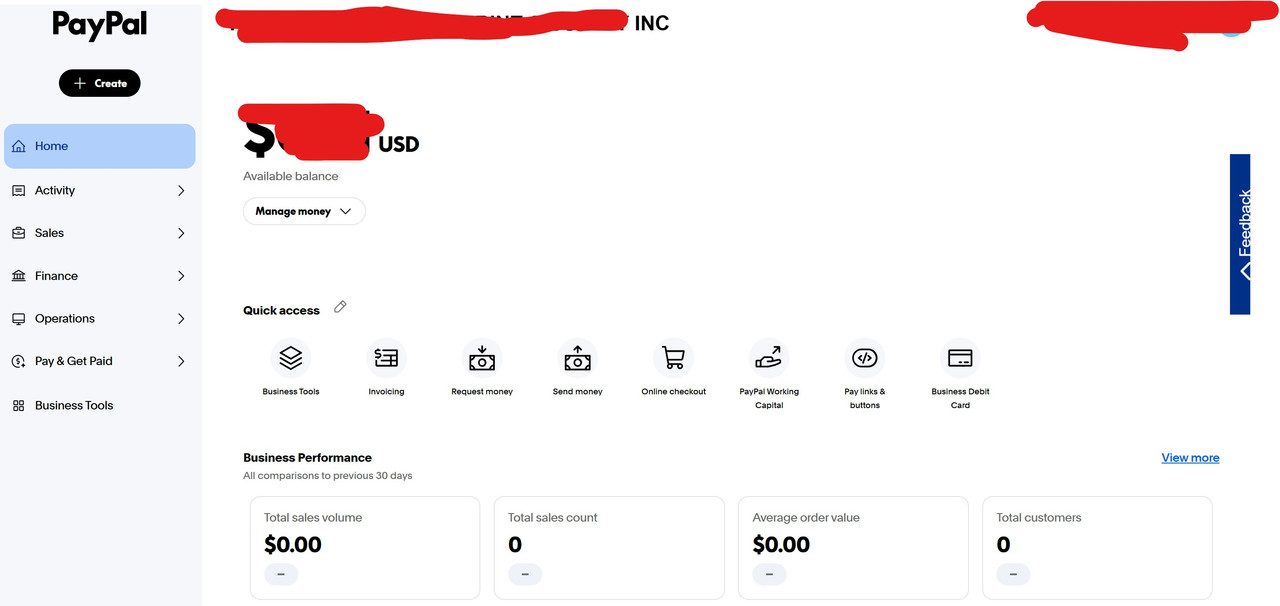The height and width of the screenshot is (606, 1280).
Task: Open the Request money icon
Action: [482, 358]
